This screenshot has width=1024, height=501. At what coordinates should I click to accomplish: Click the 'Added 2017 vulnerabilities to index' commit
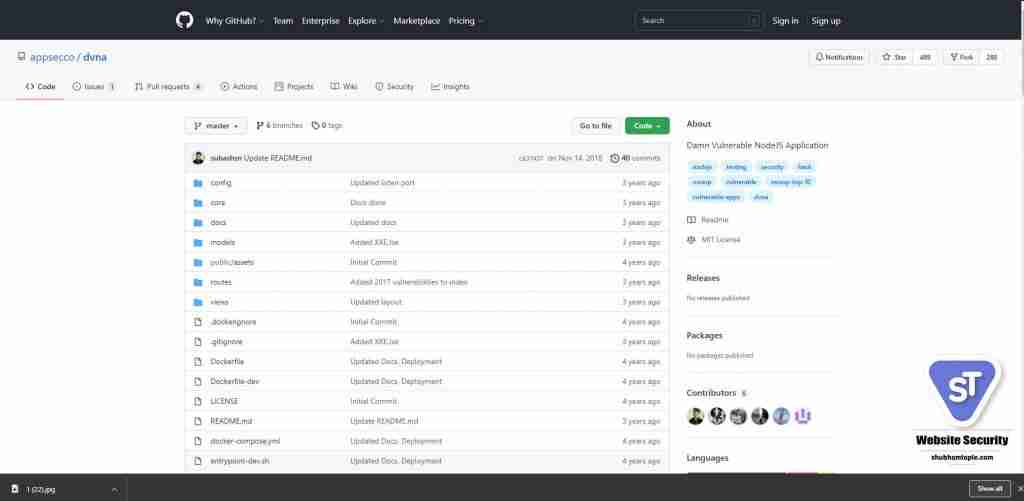[x=409, y=282]
